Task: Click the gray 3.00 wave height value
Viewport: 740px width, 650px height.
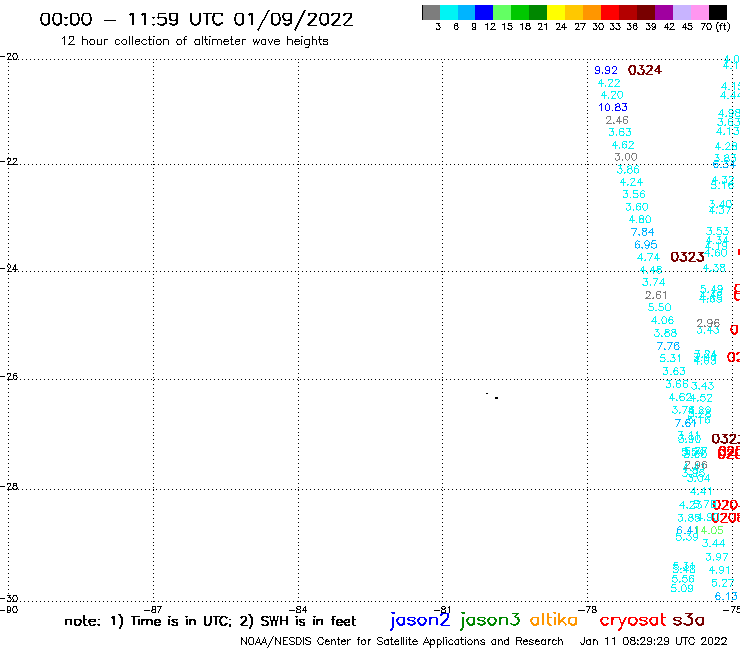Action: [626, 157]
